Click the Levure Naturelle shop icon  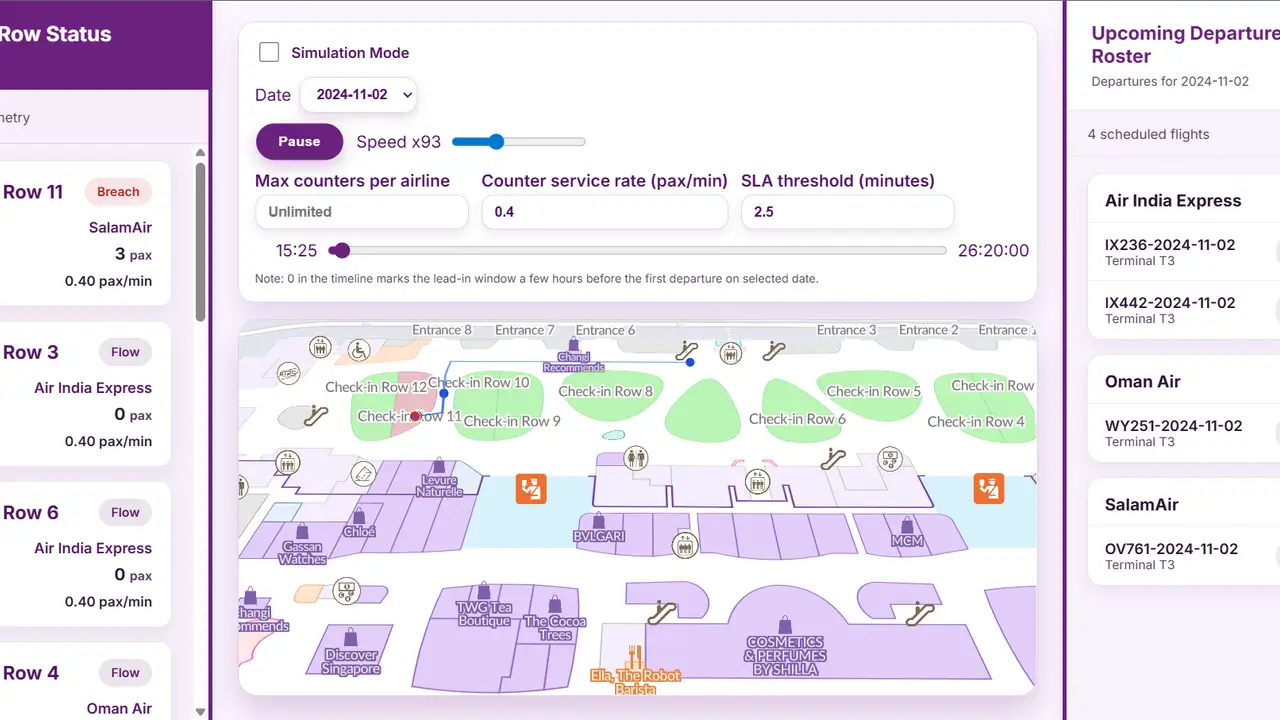[439, 466]
